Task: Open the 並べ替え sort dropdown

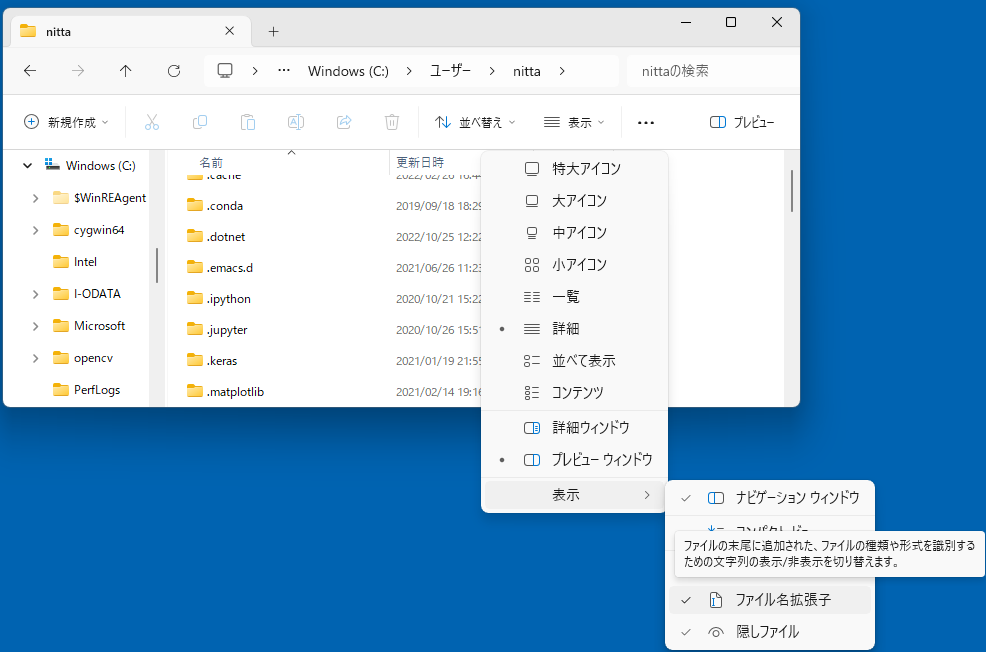Action: pyautogui.click(x=475, y=122)
